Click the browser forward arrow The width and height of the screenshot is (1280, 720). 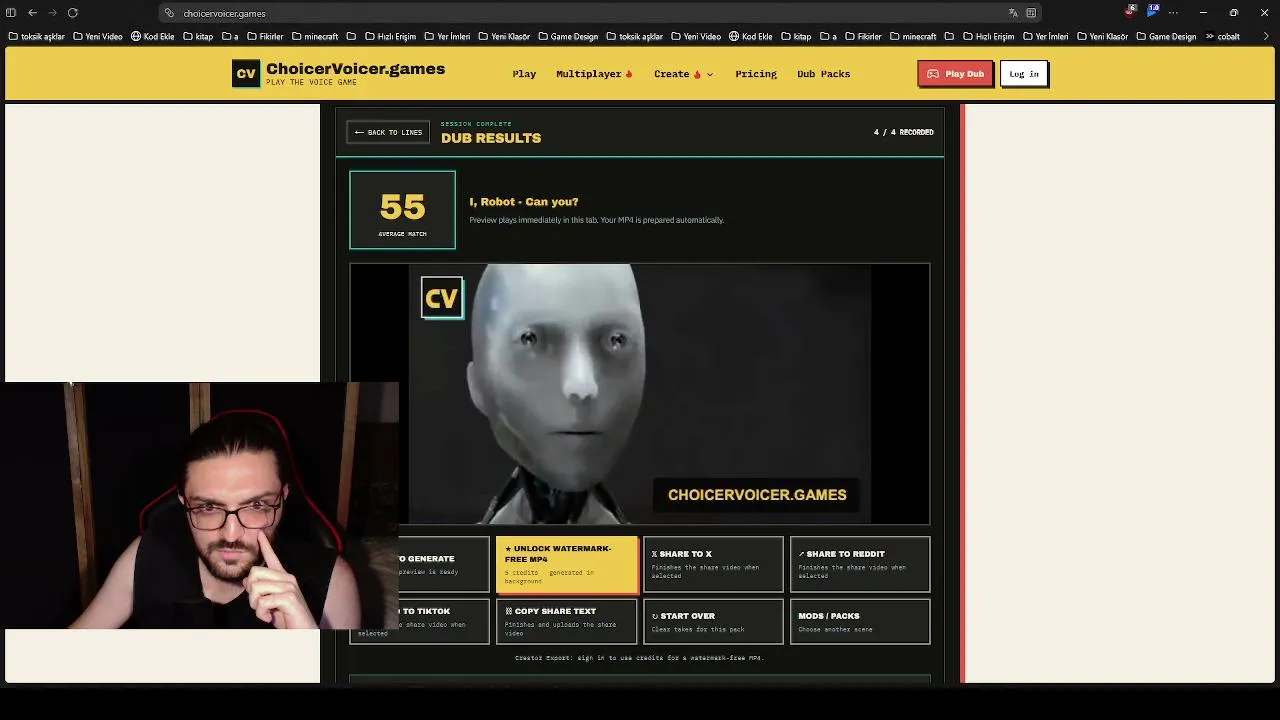coord(53,13)
